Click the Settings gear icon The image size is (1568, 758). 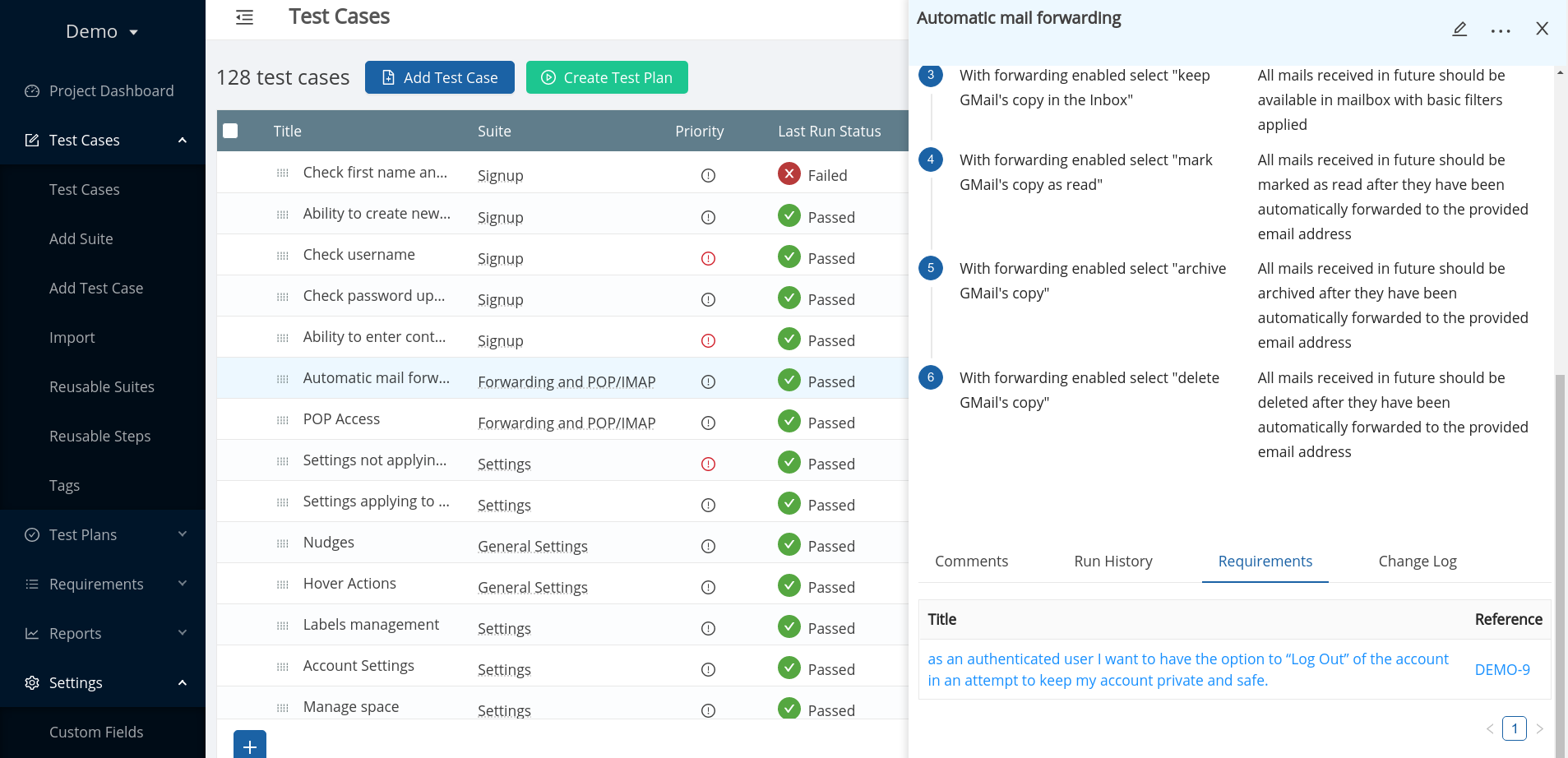32,683
